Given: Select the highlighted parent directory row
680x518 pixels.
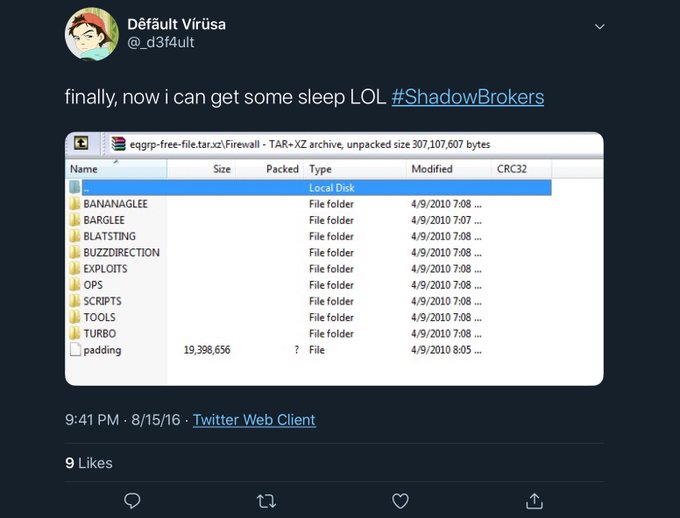Looking at the screenshot, I should click(310, 187).
